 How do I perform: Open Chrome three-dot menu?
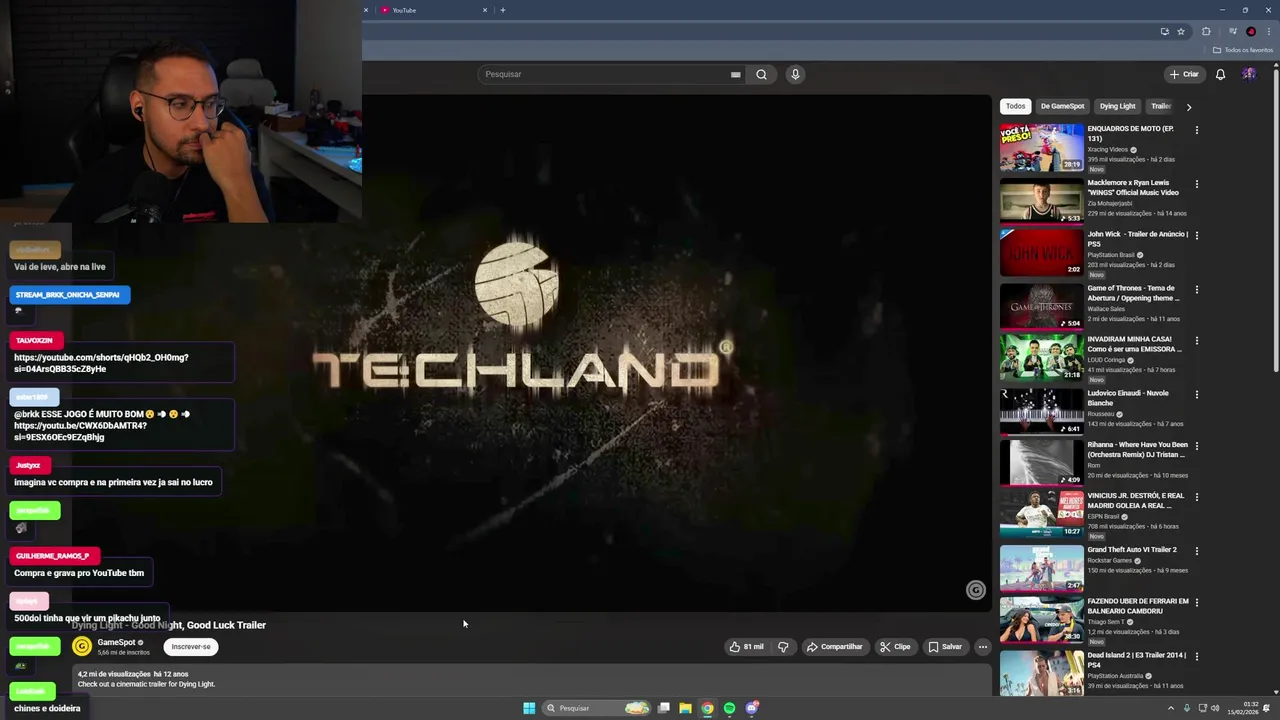(x=1269, y=32)
